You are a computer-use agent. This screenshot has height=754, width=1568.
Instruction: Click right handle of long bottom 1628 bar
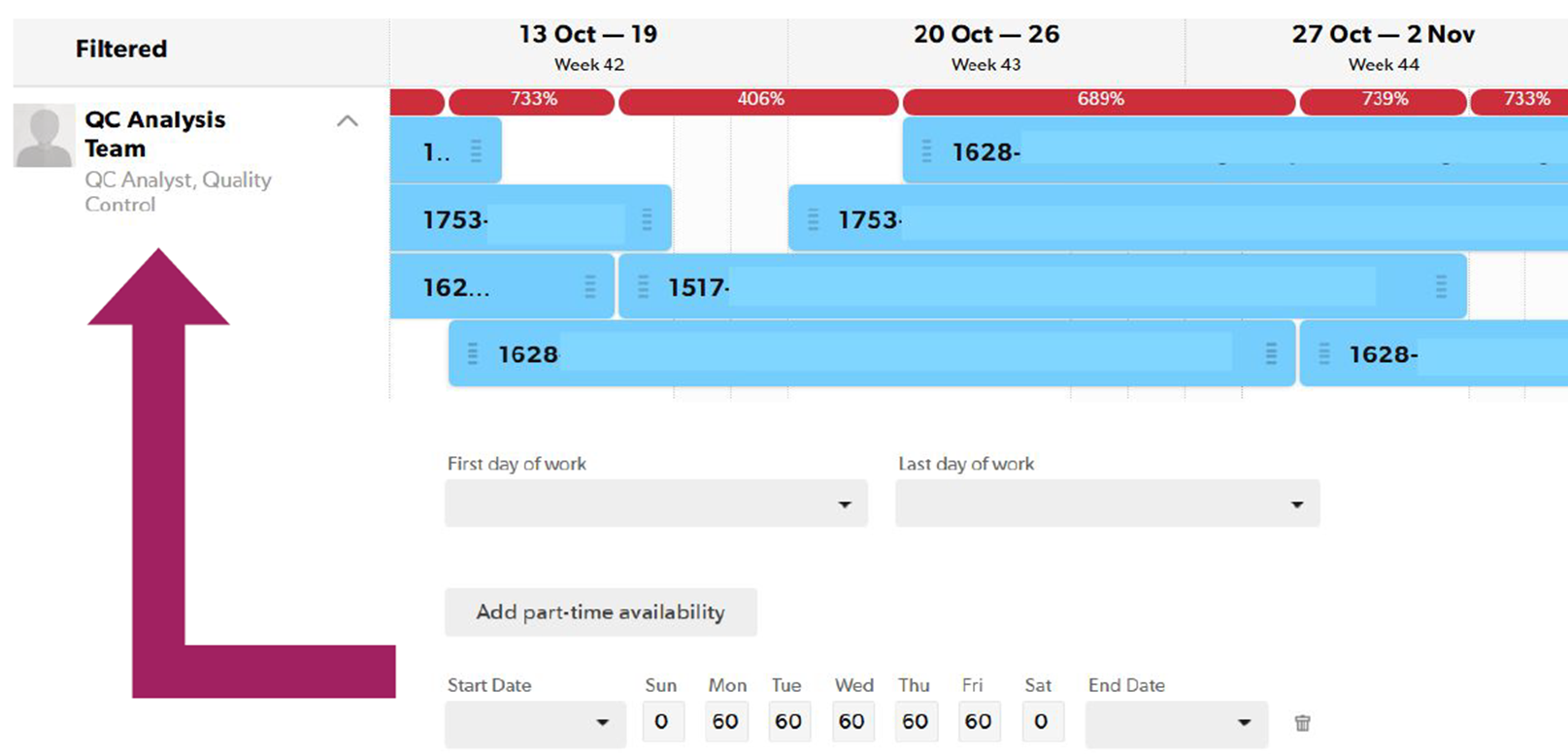[x=1271, y=354]
